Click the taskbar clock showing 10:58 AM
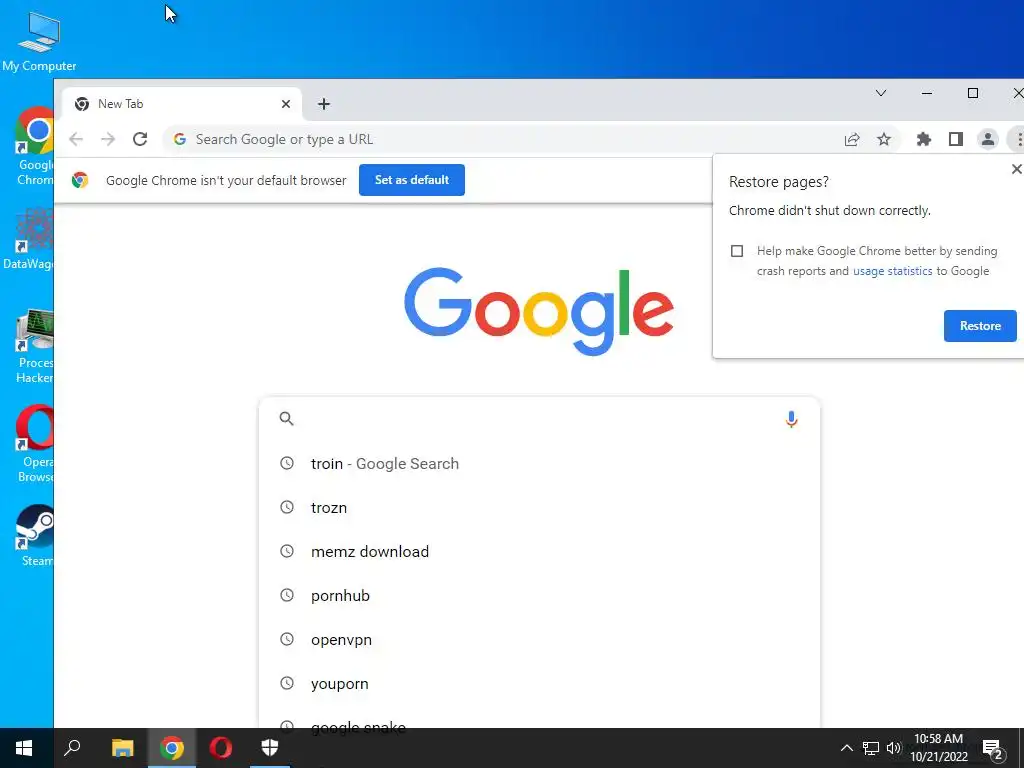 pos(938,748)
